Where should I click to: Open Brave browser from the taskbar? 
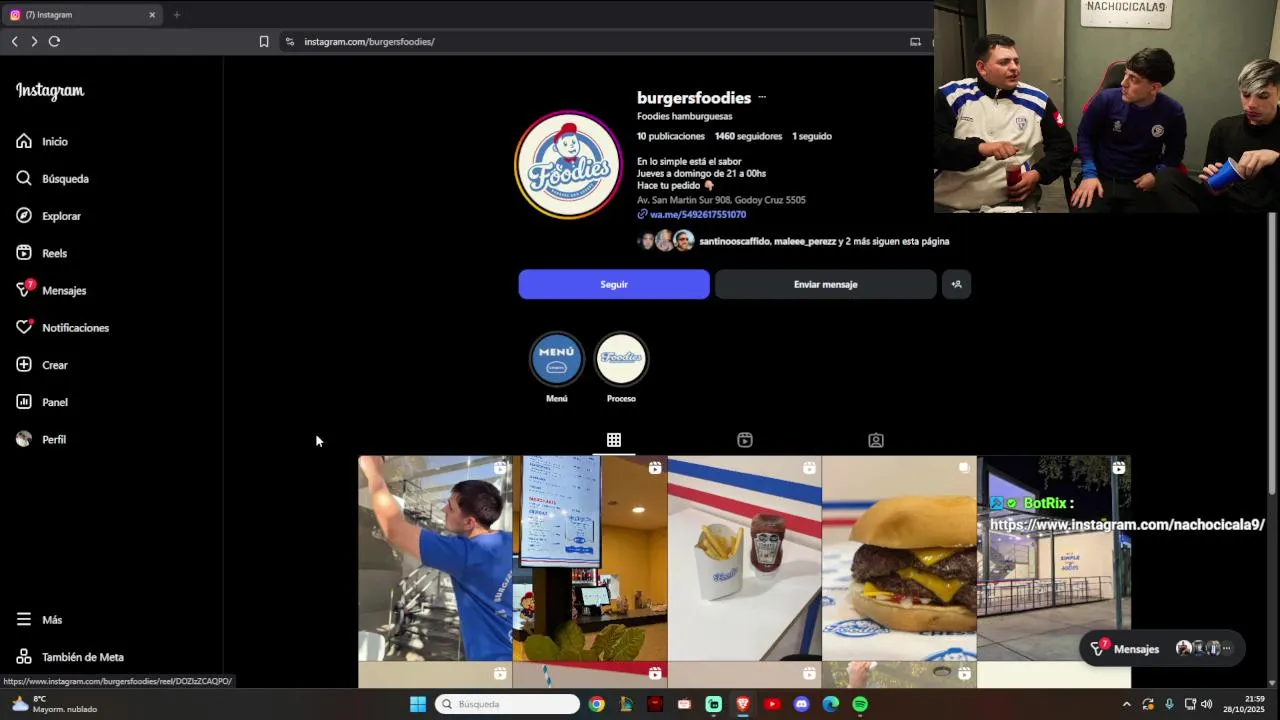coord(743,704)
